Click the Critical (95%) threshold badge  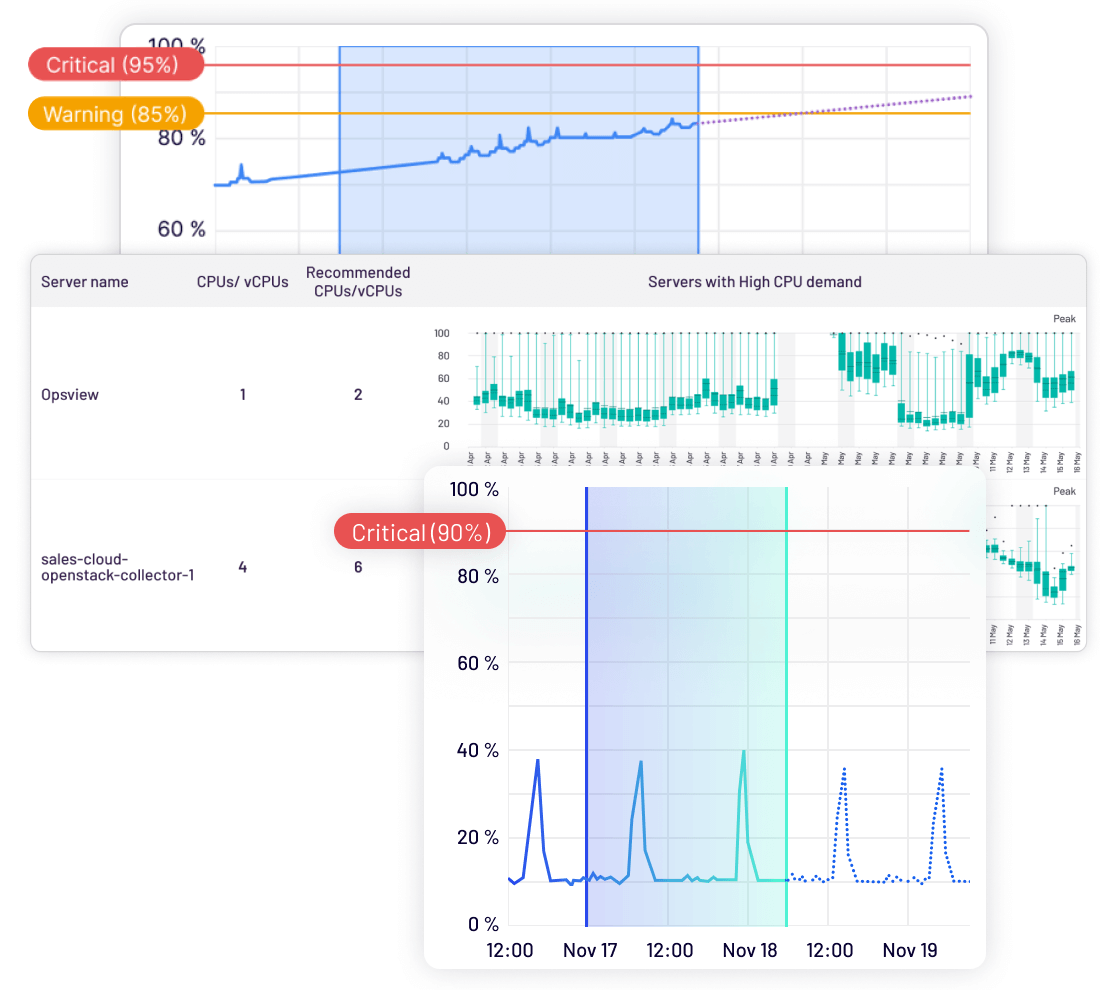115,64
